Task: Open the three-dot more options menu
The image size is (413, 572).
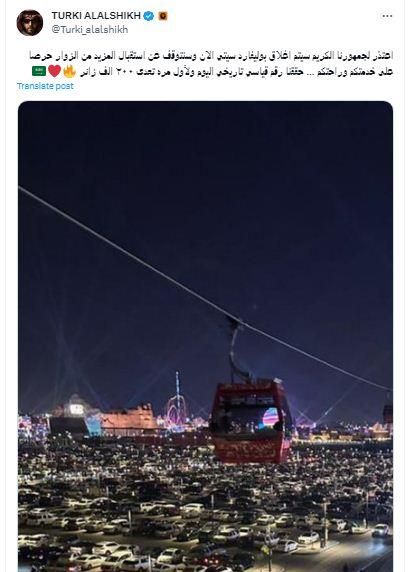Action: [387, 16]
